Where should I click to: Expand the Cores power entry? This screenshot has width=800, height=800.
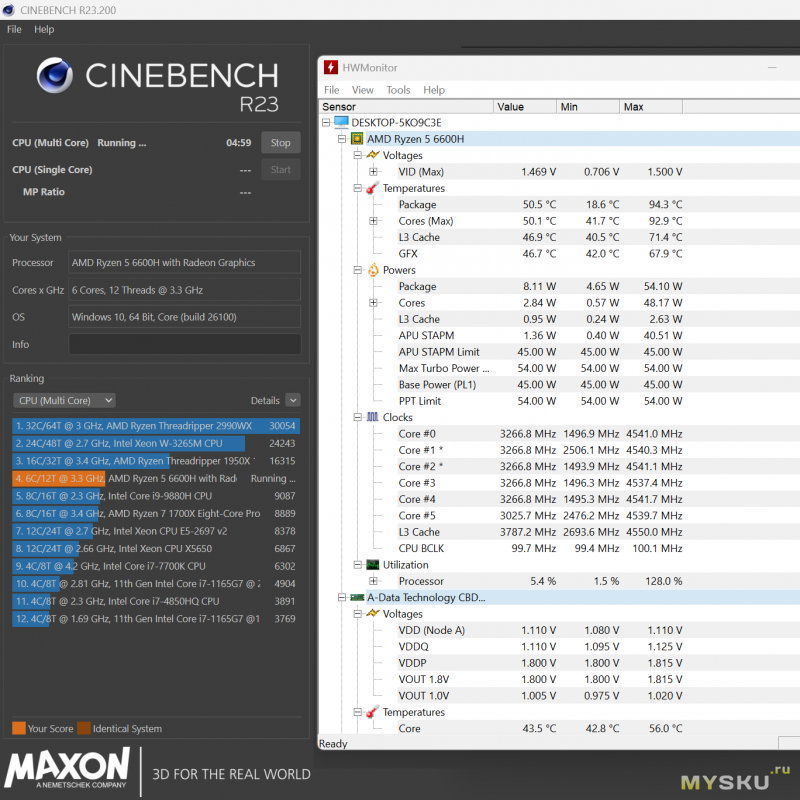pos(373,303)
